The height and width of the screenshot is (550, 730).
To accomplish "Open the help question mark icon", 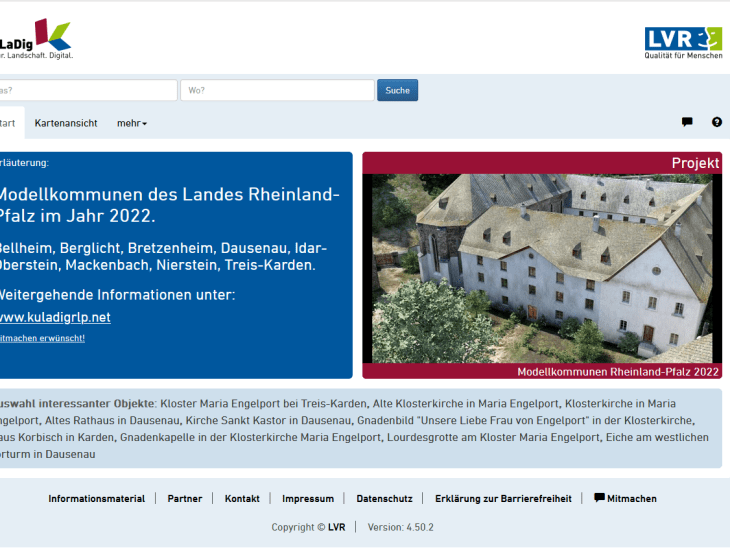I will pos(716,122).
